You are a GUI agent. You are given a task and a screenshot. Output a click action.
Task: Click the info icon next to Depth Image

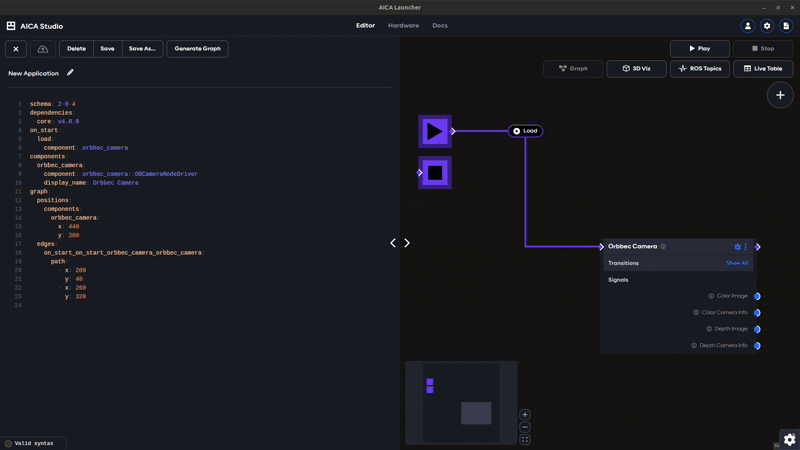[709, 329]
